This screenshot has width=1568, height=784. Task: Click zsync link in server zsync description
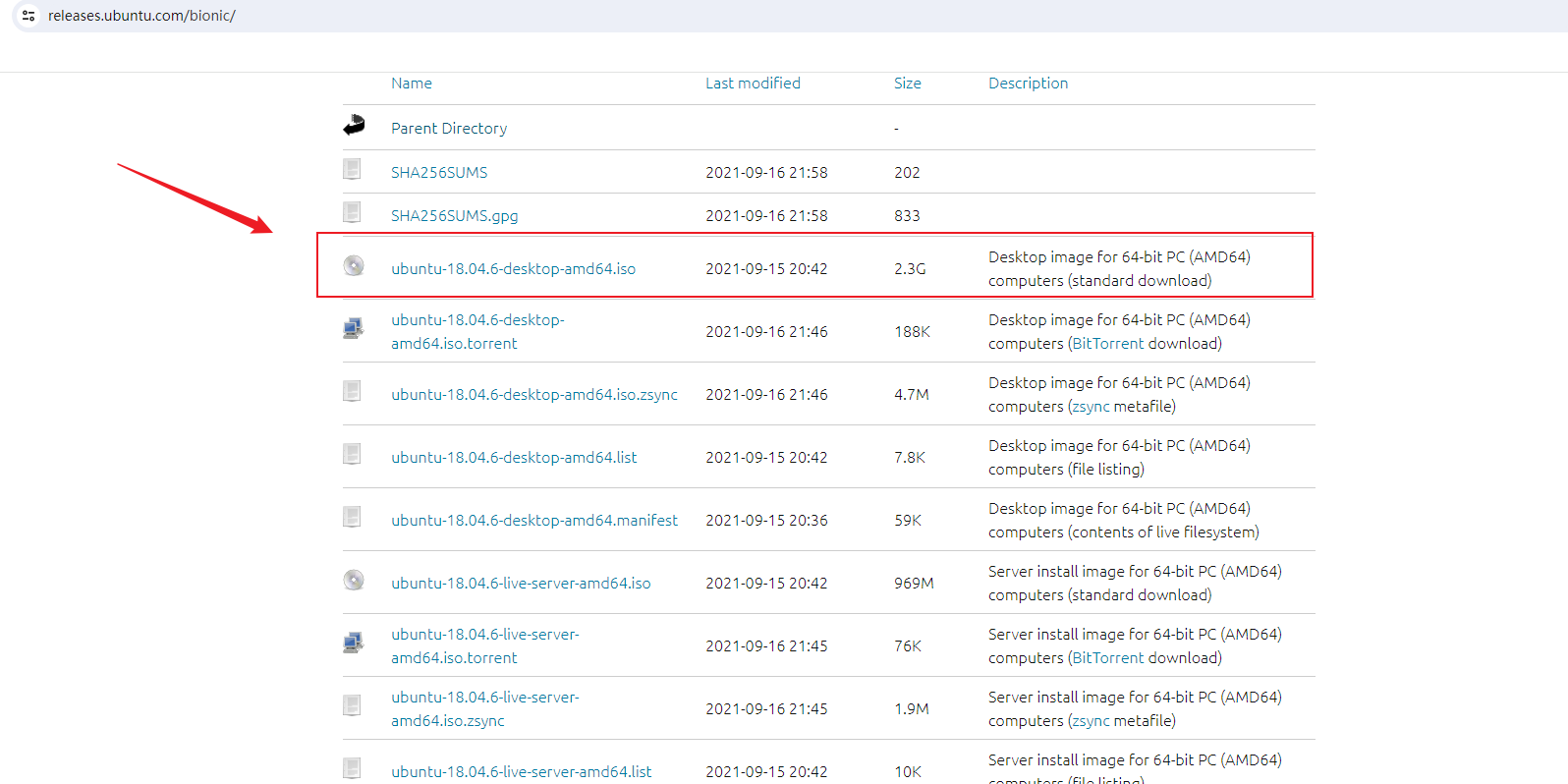pyautogui.click(x=1092, y=721)
